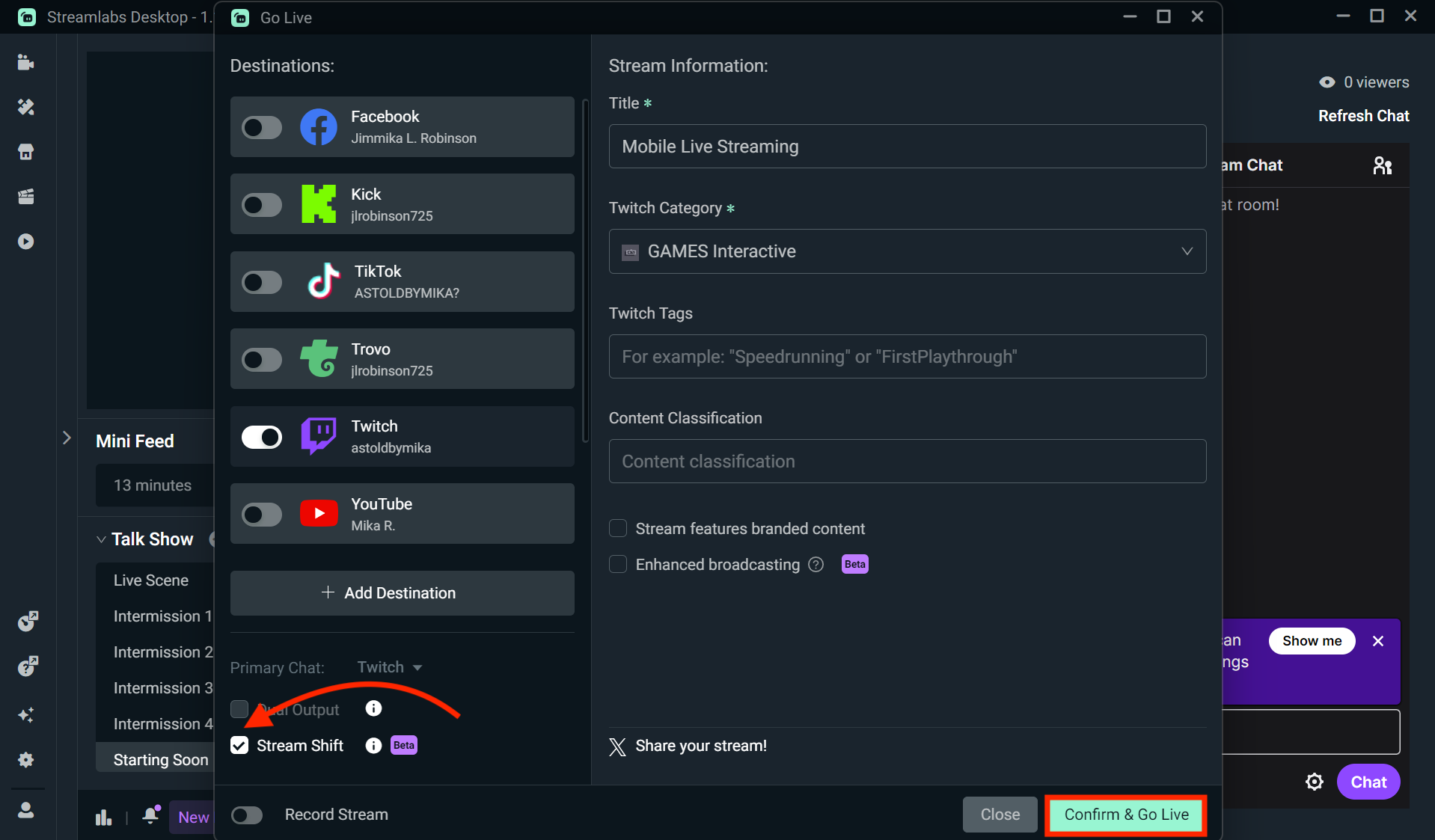Select the Intermission 3 scene
This screenshot has height=840, width=1435.
162,687
